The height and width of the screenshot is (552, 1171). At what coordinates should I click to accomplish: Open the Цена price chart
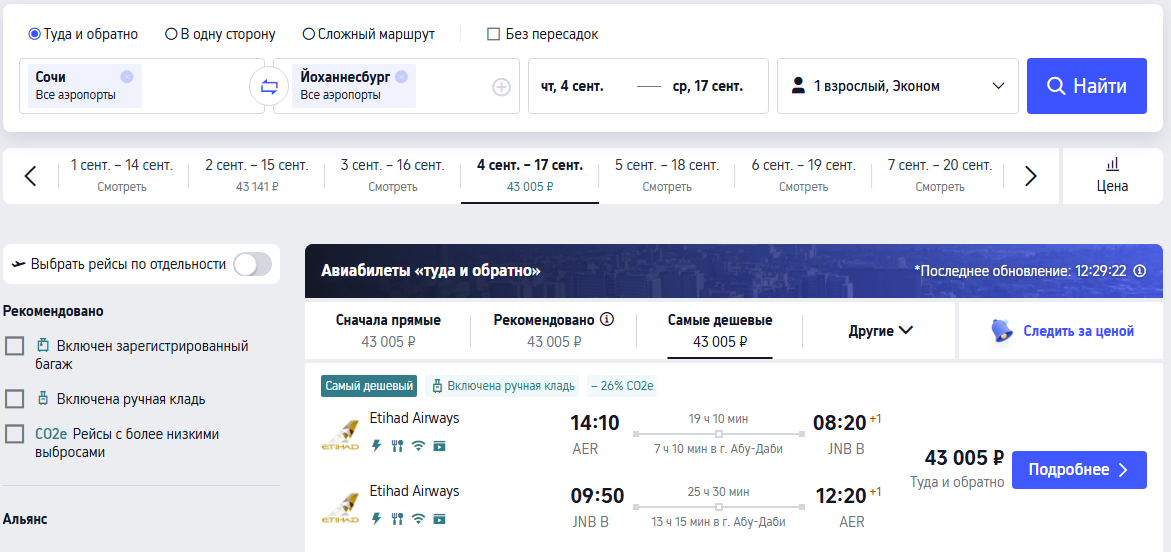click(1112, 175)
